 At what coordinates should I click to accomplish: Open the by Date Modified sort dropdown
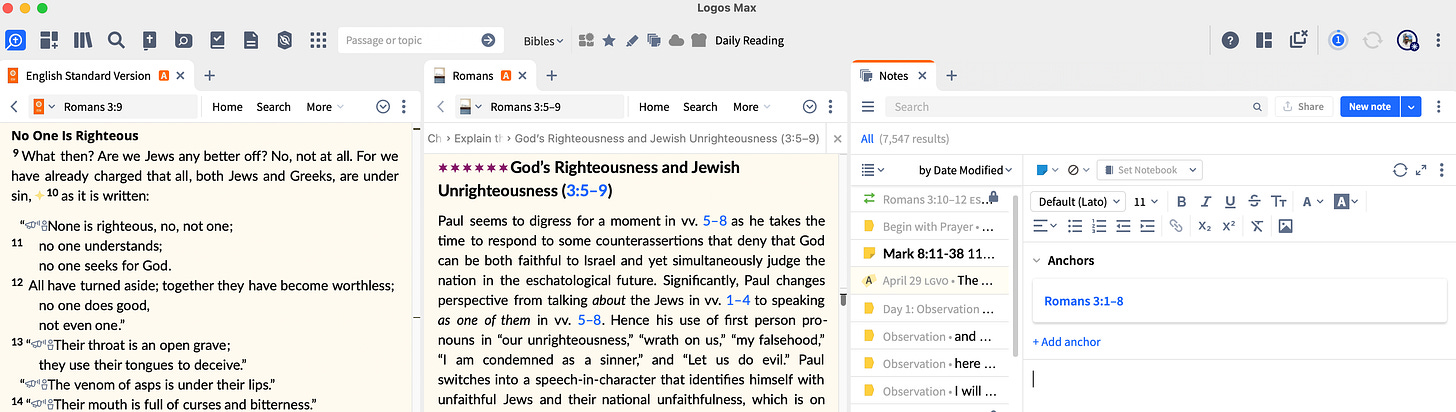tap(965, 170)
